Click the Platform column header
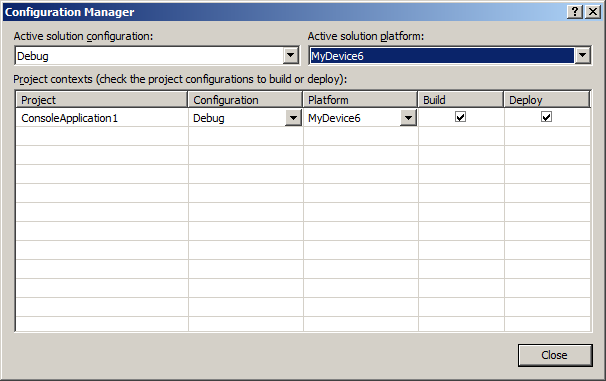 pyautogui.click(x=360, y=100)
